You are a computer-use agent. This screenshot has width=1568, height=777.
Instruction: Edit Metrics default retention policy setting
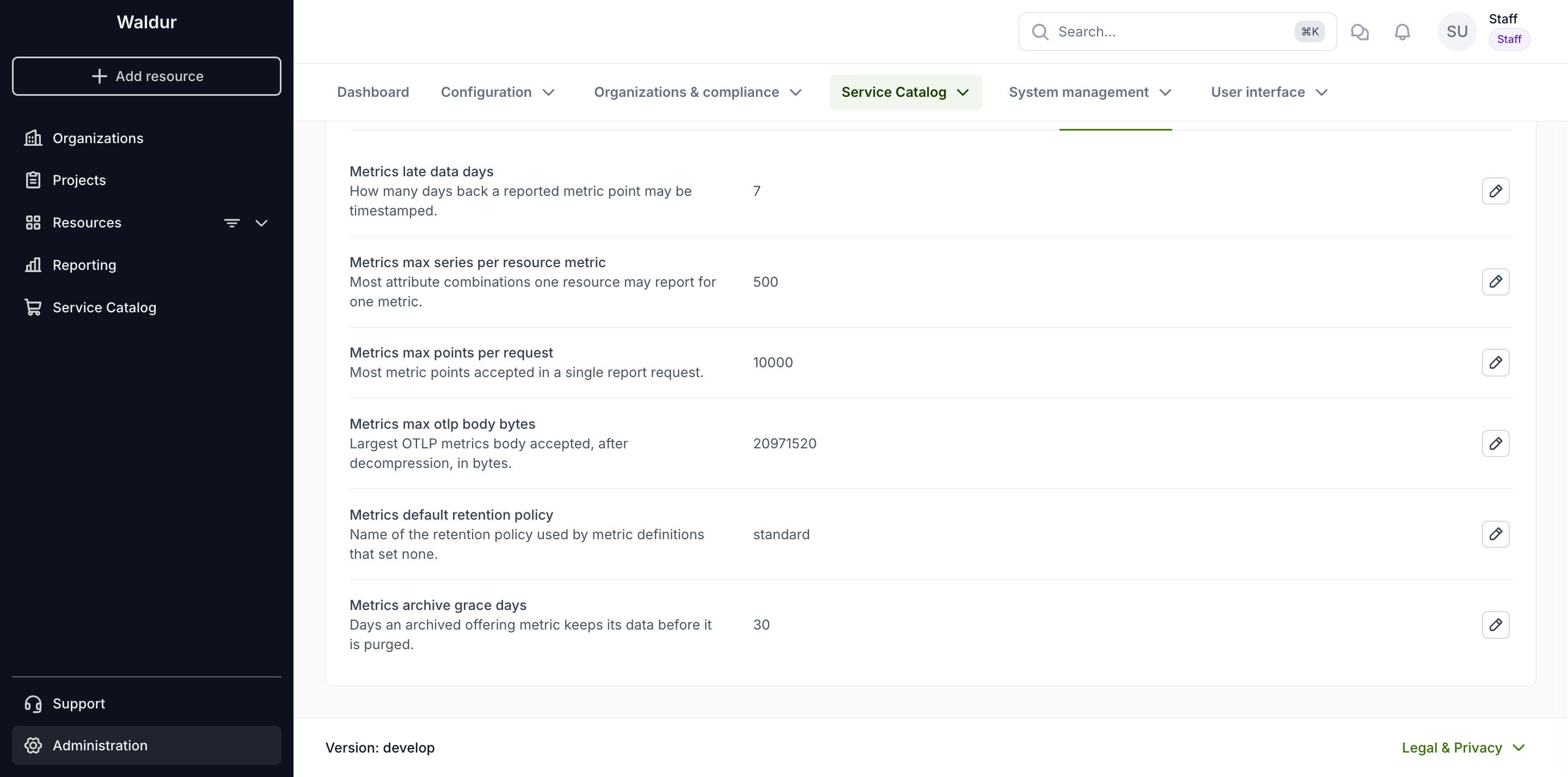(1495, 534)
